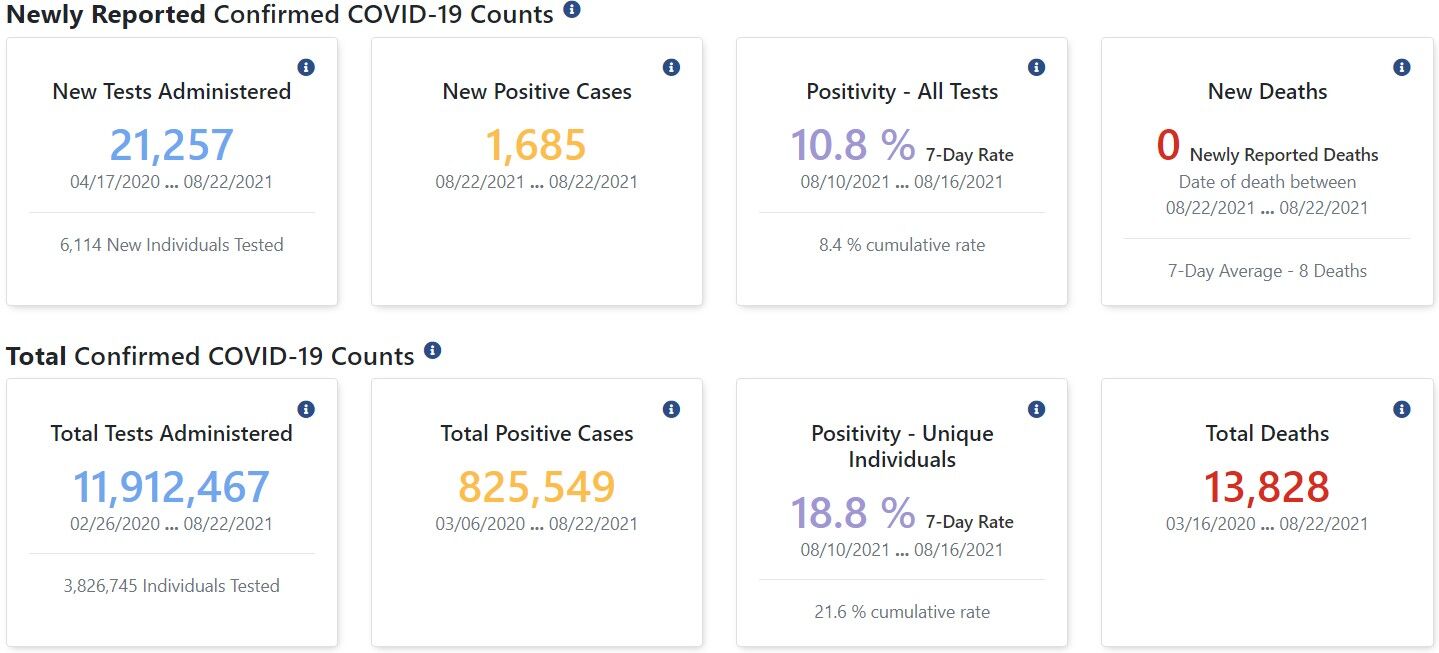Image resolution: width=1439 pixels, height=653 pixels.
Task: Click the Positivity - All Tests info icon
Action: [1036, 67]
